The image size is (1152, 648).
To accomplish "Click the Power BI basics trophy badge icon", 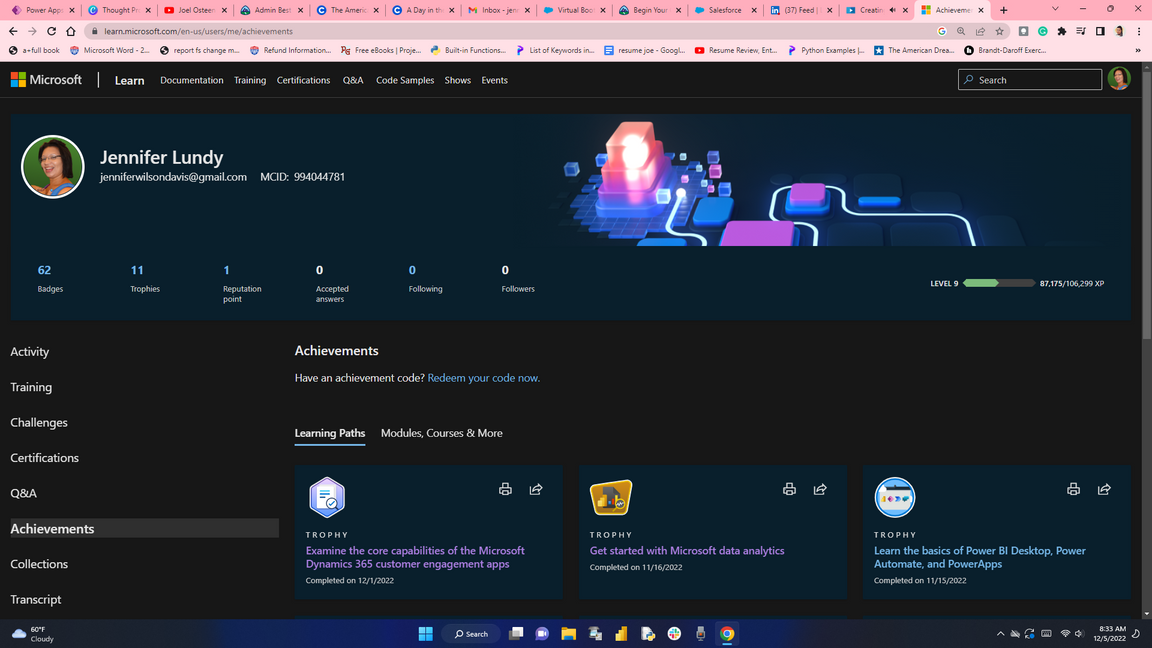I will [x=895, y=497].
